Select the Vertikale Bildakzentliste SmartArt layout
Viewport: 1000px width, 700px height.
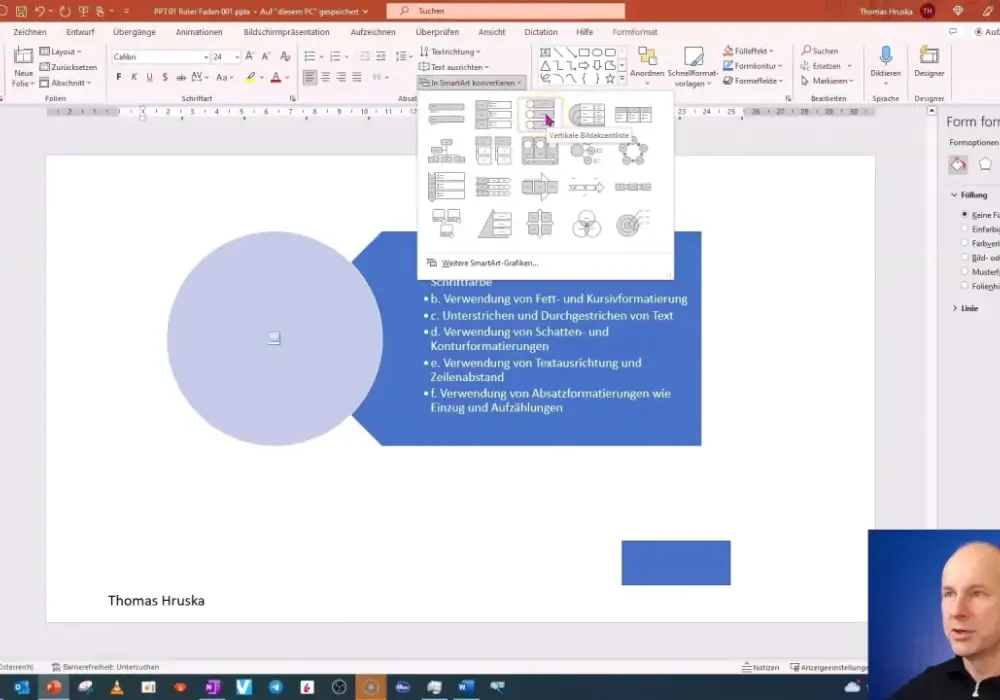[540, 115]
